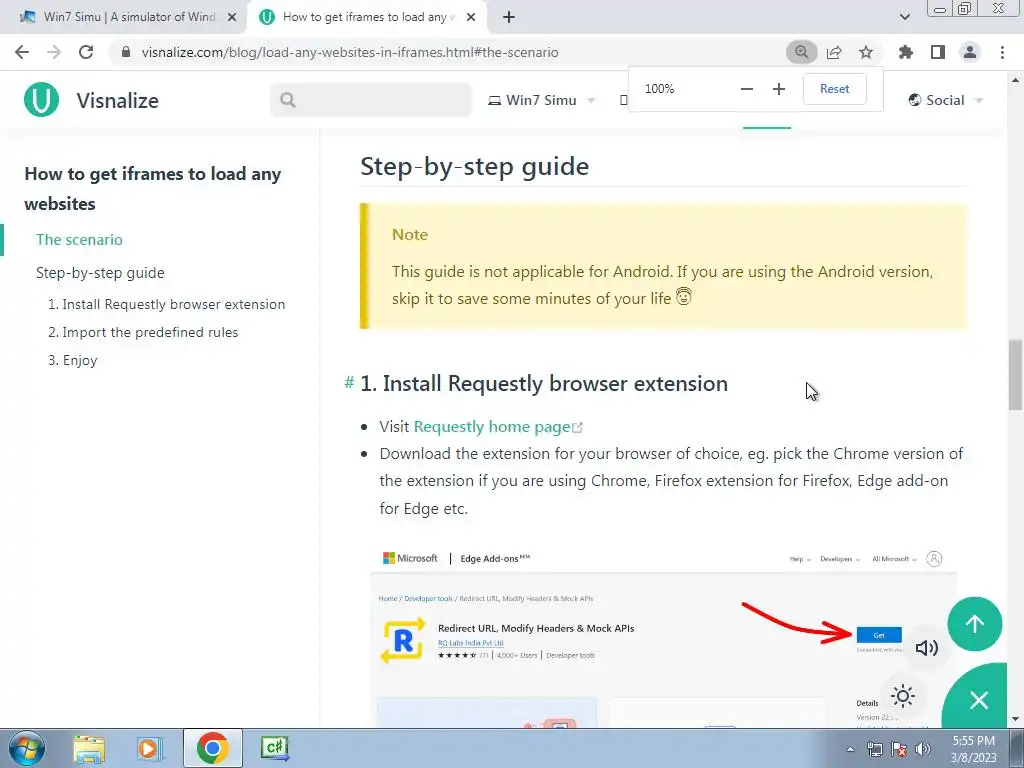Click the zoom magnifier icon in the address bar
The image size is (1024, 768).
click(801, 52)
